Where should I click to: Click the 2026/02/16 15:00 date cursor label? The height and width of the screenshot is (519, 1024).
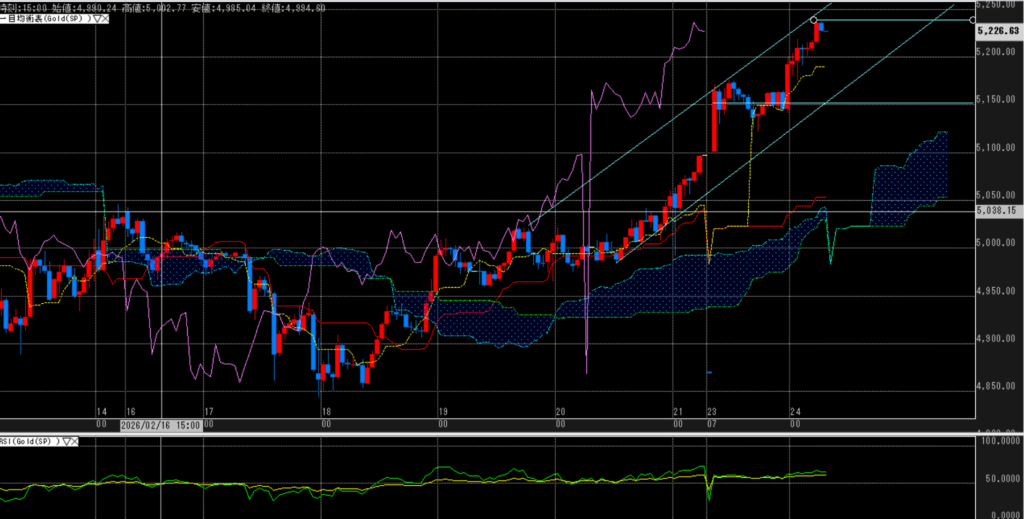point(161,424)
